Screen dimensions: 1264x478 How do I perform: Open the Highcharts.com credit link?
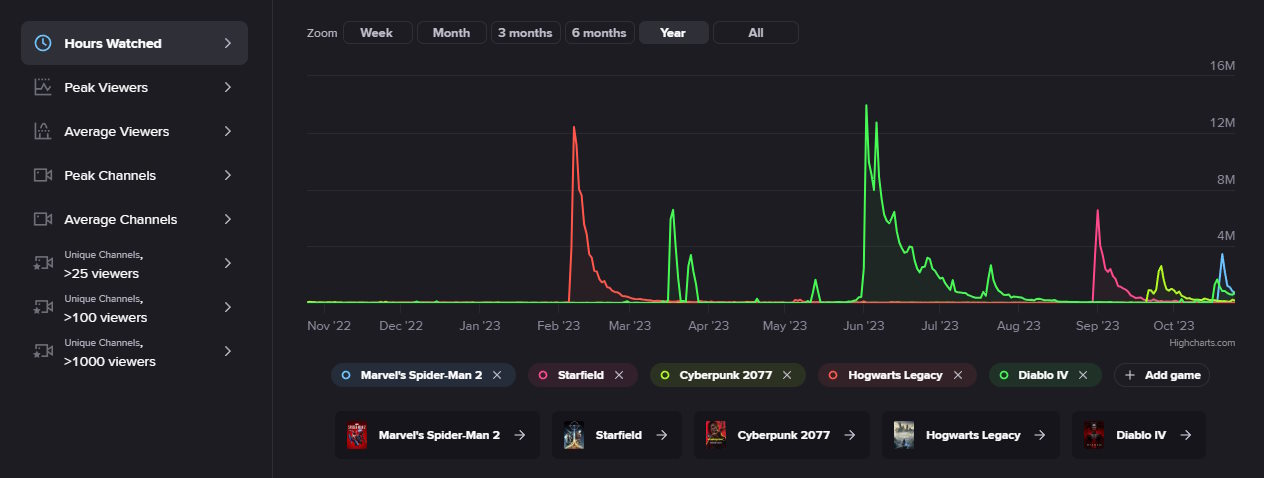(1202, 342)
